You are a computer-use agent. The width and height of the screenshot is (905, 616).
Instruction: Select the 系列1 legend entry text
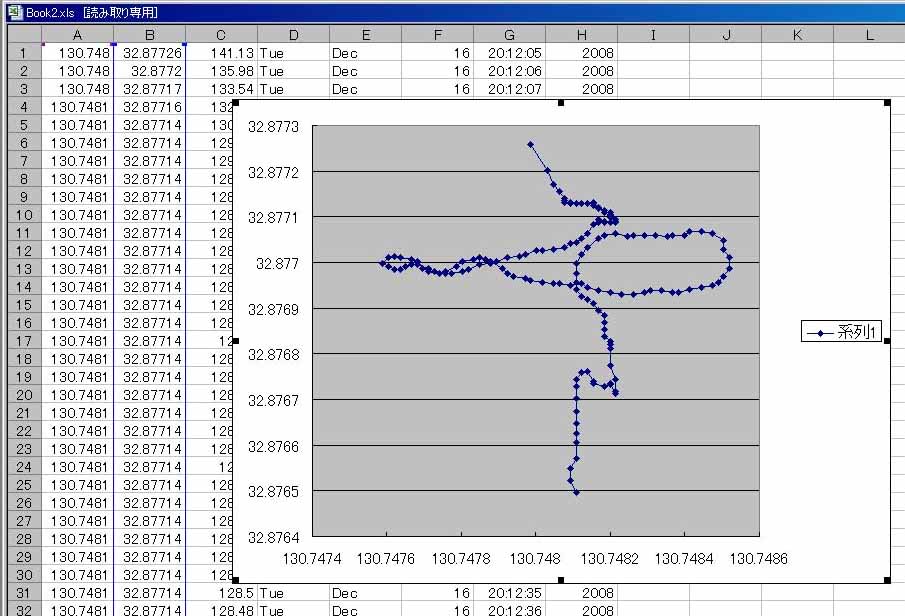coord(857,333)
